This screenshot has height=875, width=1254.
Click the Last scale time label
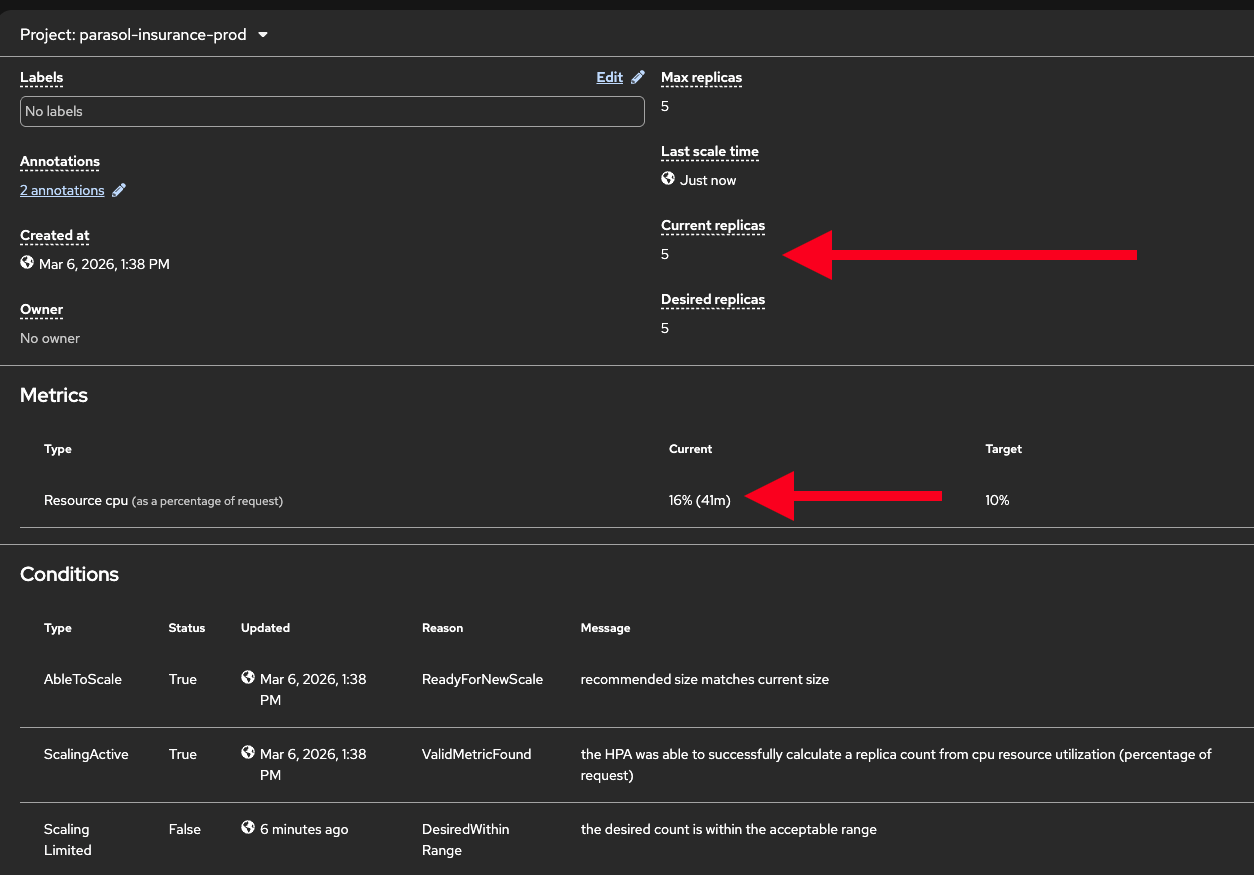pyautogui.click(x=709, y=151)
